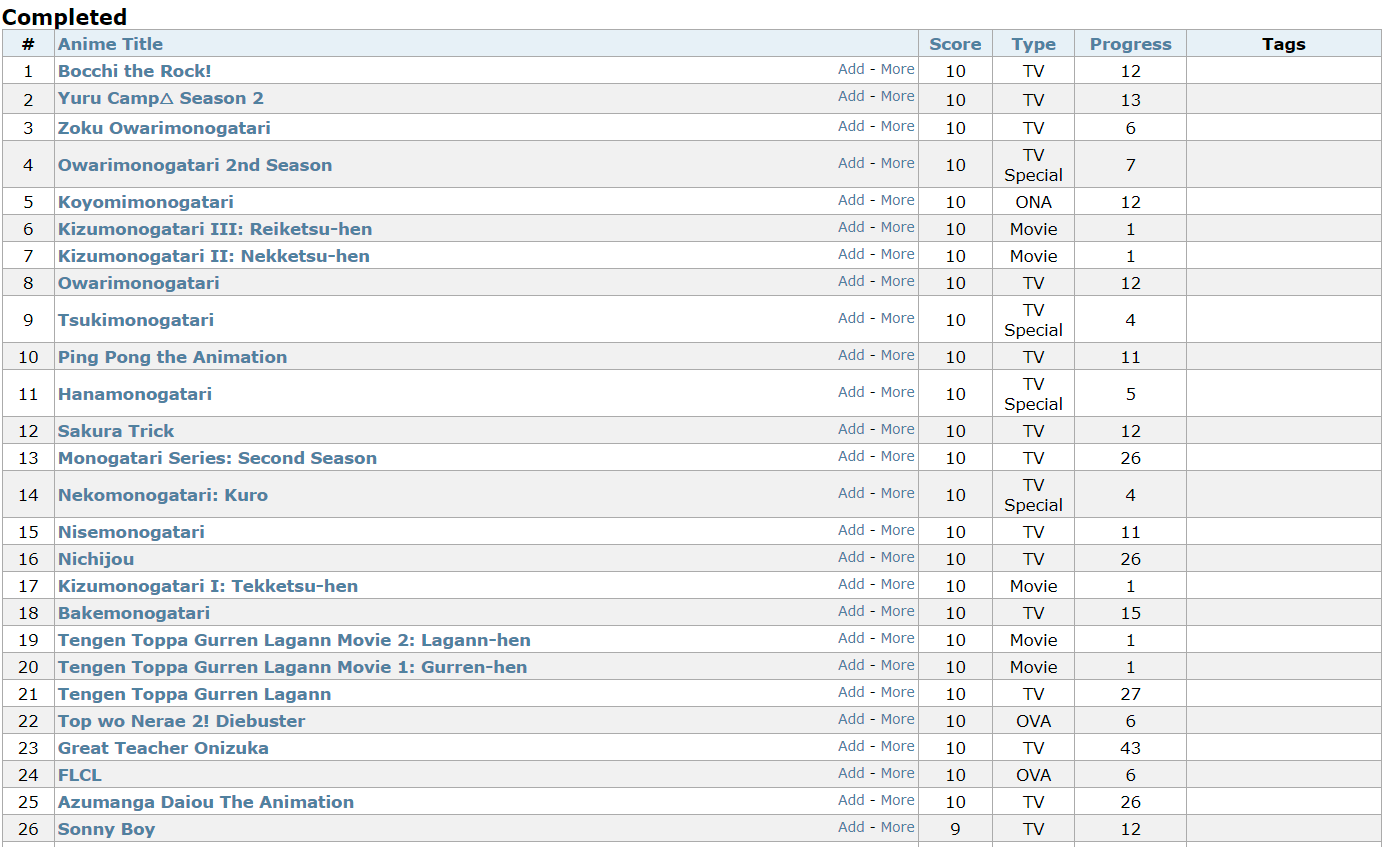Click Add for Sakura Trick row
1385x847 pixels.
click(851, 429)
